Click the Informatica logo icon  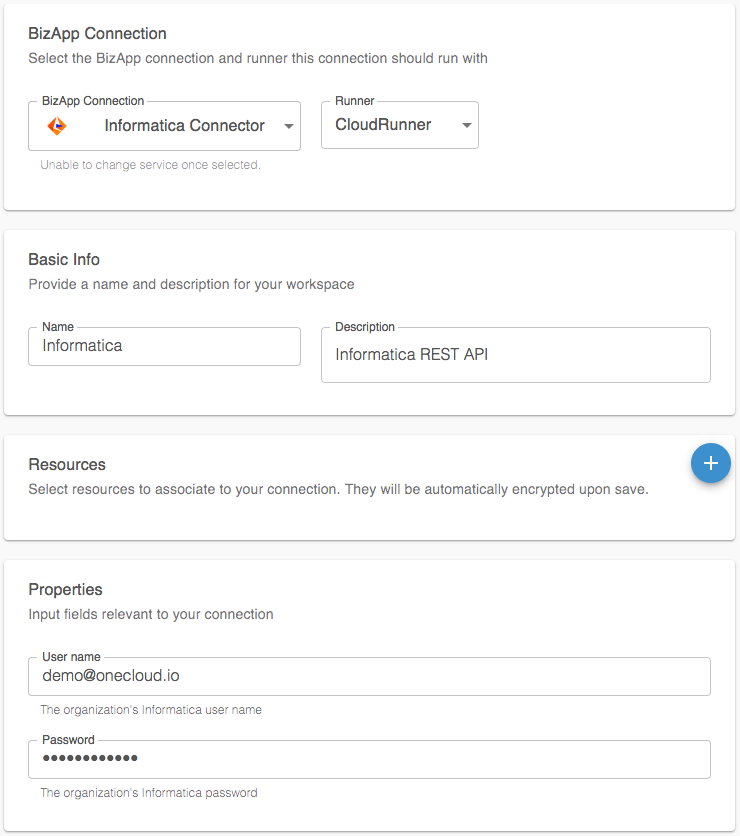(x=57, y=126)
